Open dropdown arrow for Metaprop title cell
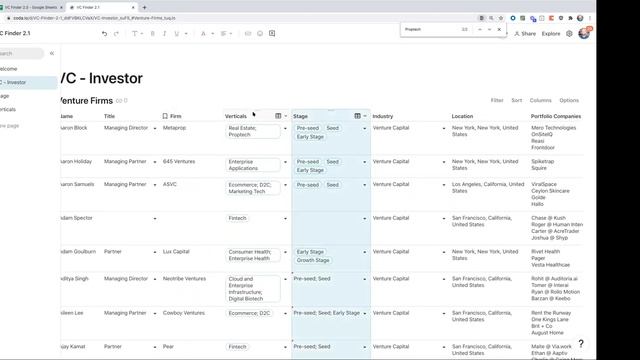 click(155, 129)
